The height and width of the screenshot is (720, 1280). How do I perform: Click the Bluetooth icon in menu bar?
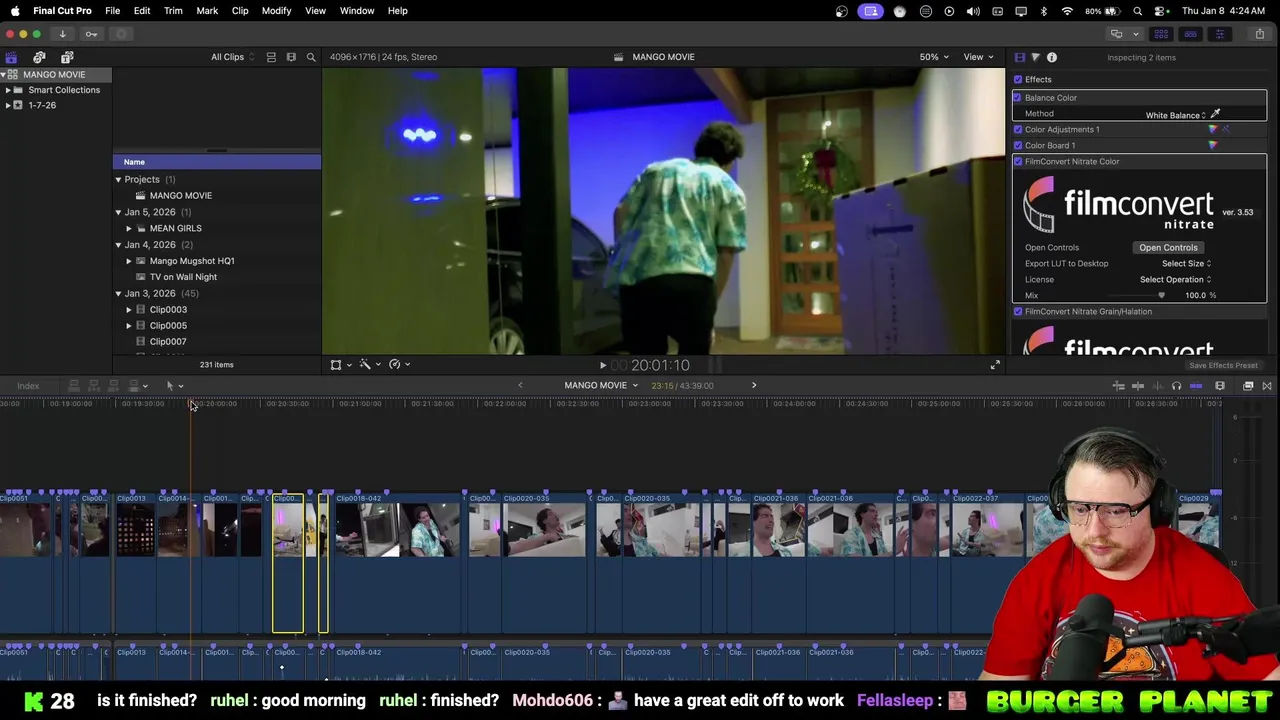click(x=1044, y=11)
